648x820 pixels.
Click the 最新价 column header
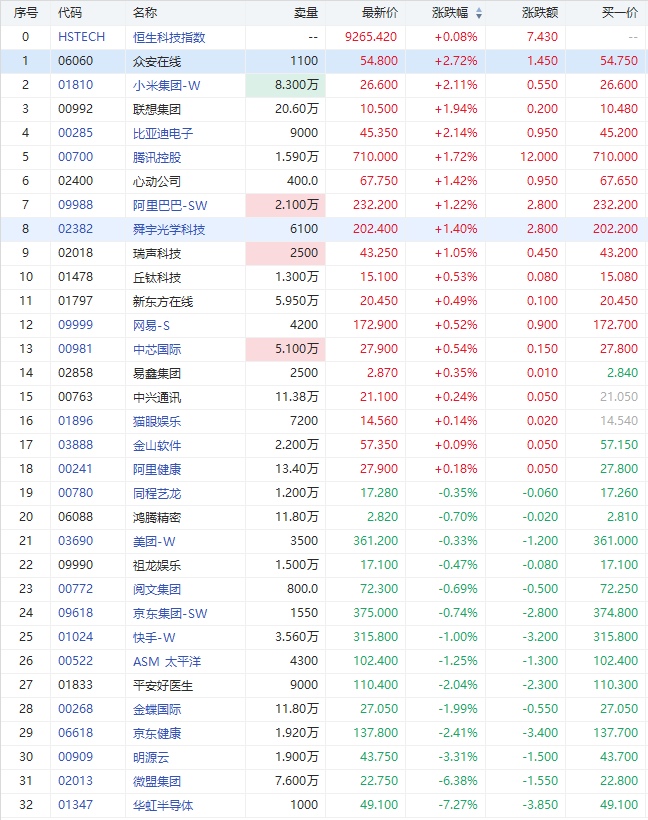(380, 13)
